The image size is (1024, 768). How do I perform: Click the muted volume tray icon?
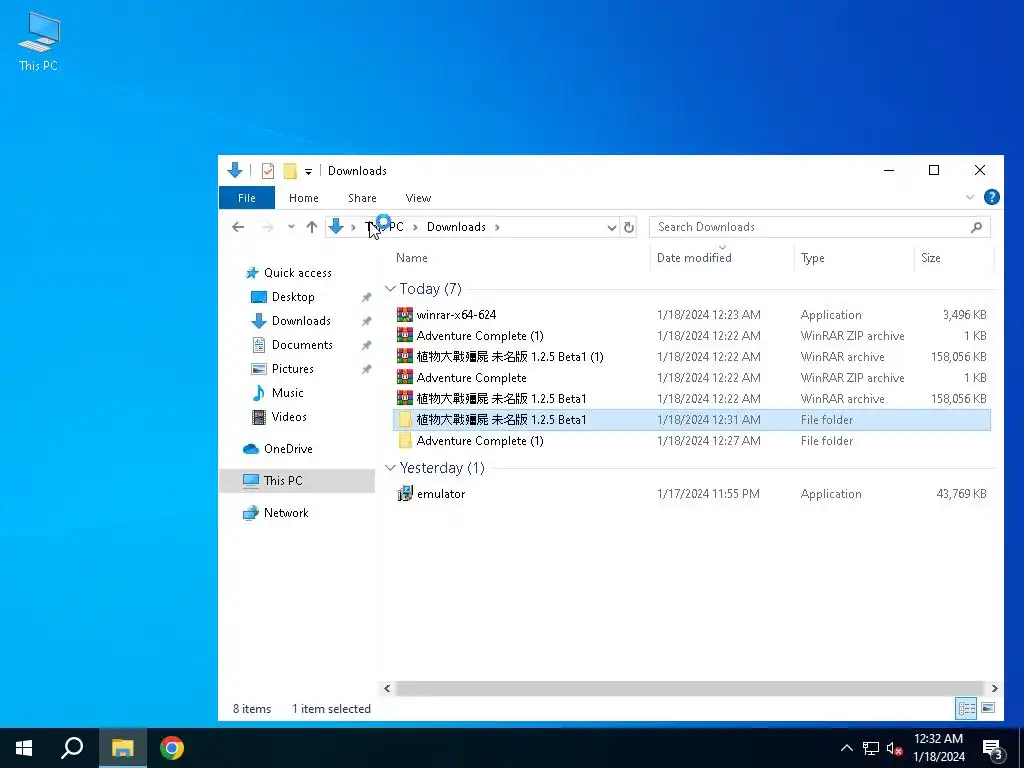pos(894,748)
